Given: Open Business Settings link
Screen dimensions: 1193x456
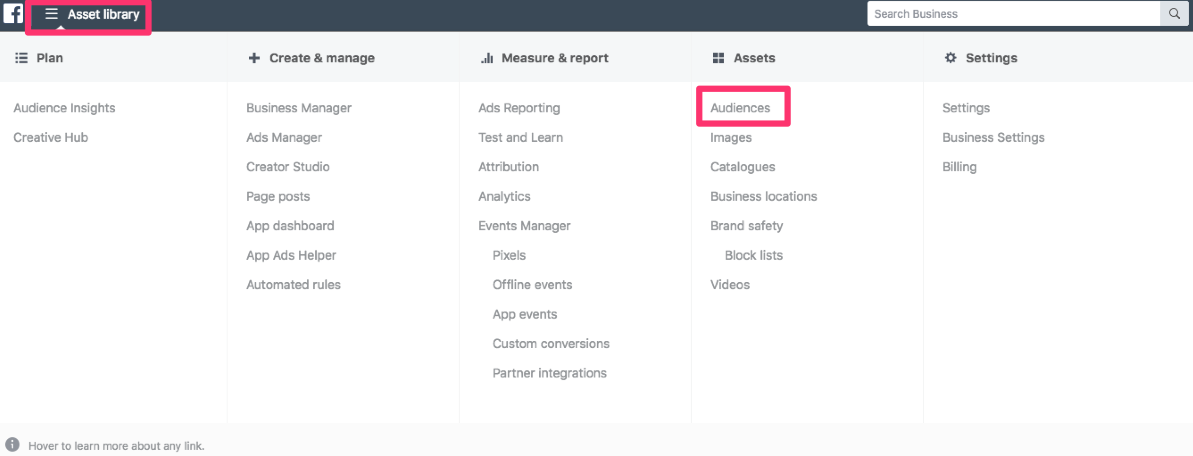Looking at the screenshot, I should [993, 138].
